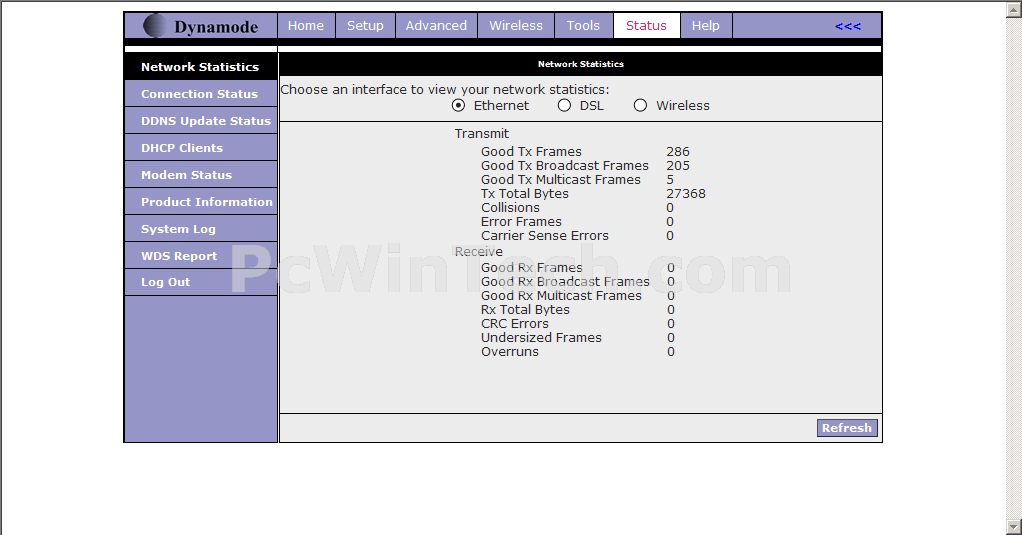This screenshot has height=535, width=1022.
Task: Open the Tools tab
Action: click(583, 25)
